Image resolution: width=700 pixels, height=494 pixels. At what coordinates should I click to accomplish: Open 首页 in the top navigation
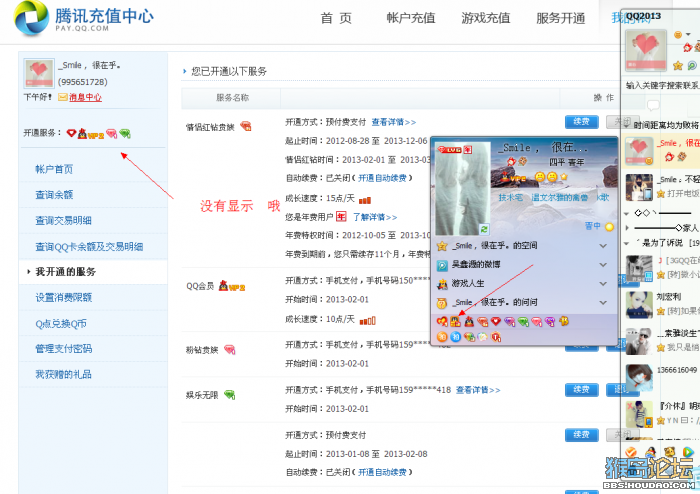click(336, 18)
